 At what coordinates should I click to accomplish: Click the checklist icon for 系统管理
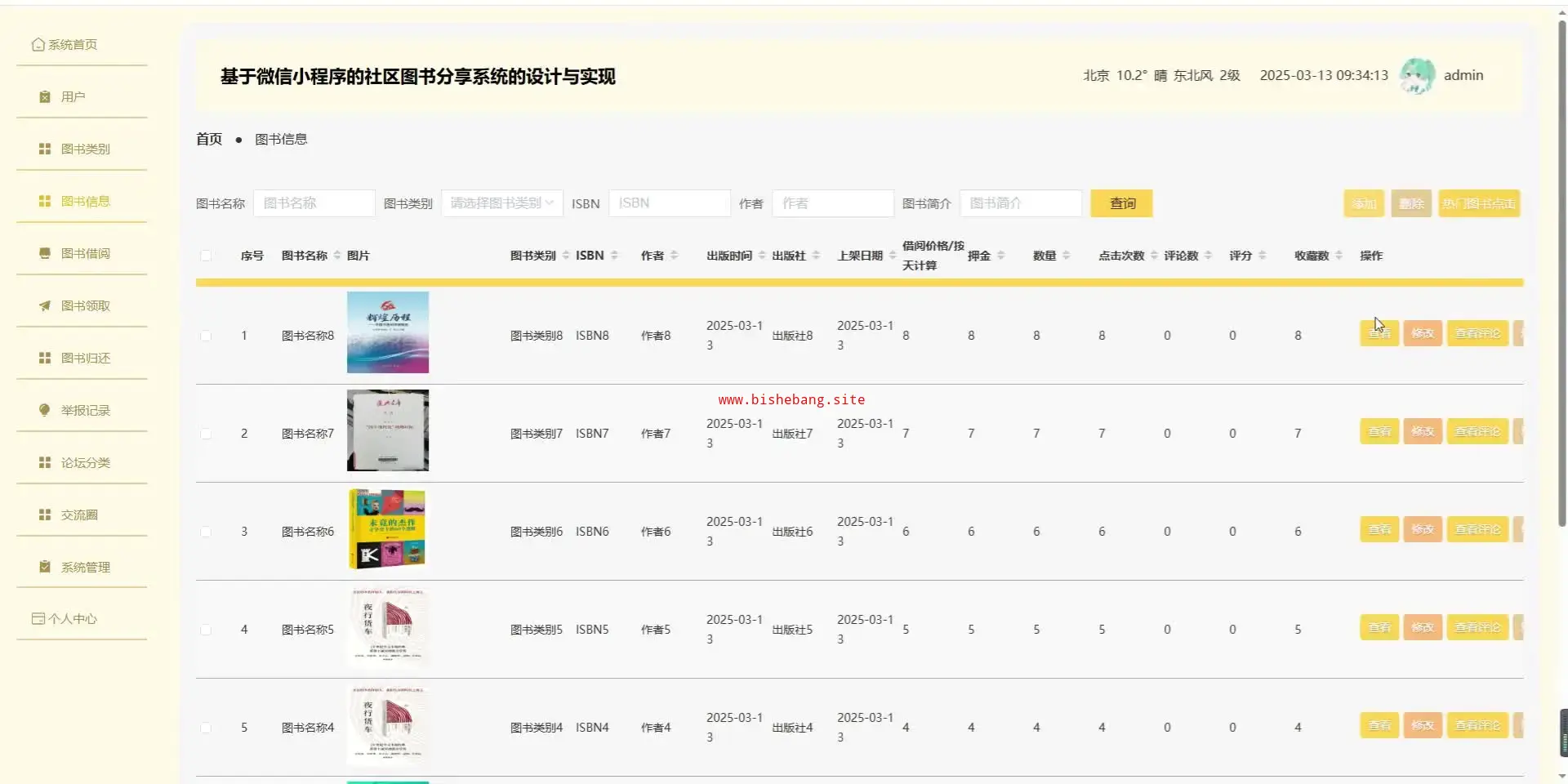pyautogui.click(x=45, y=567)
